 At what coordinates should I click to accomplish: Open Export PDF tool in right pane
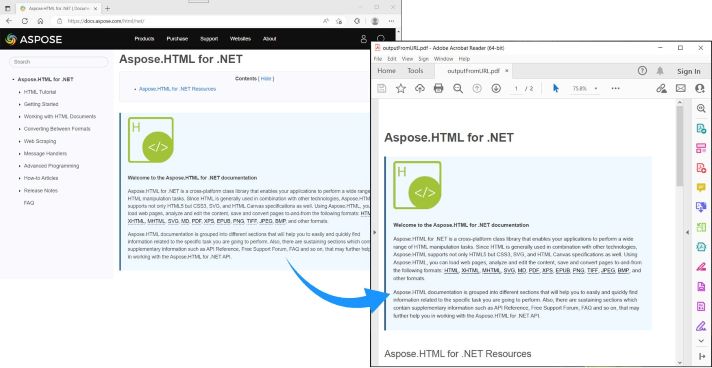point(702,129)
